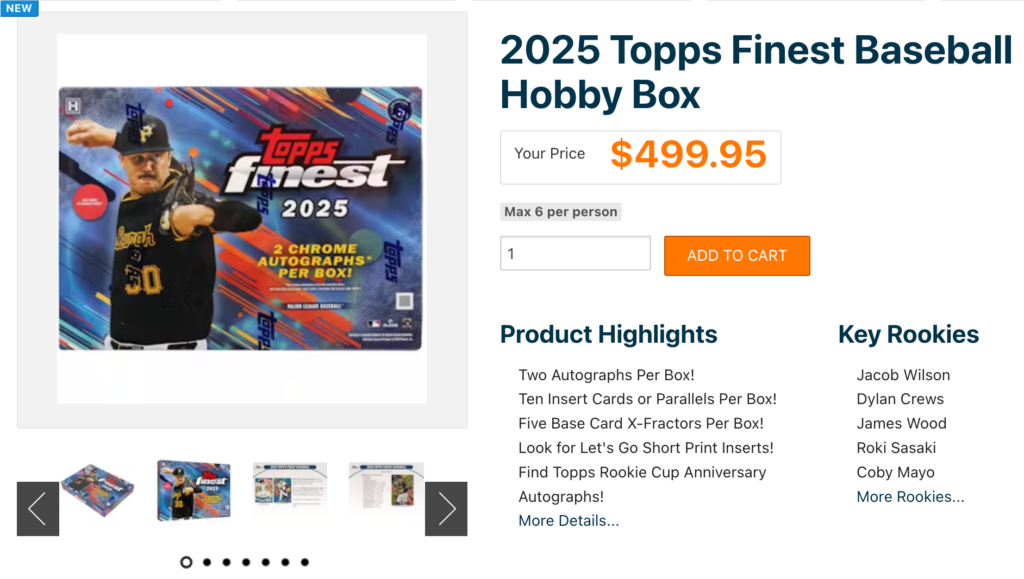Image resolution: width=1024 pixels, height=579 pixels.
Task: Expand the More Details link under Product Highlights
Action: coord(568,521)
